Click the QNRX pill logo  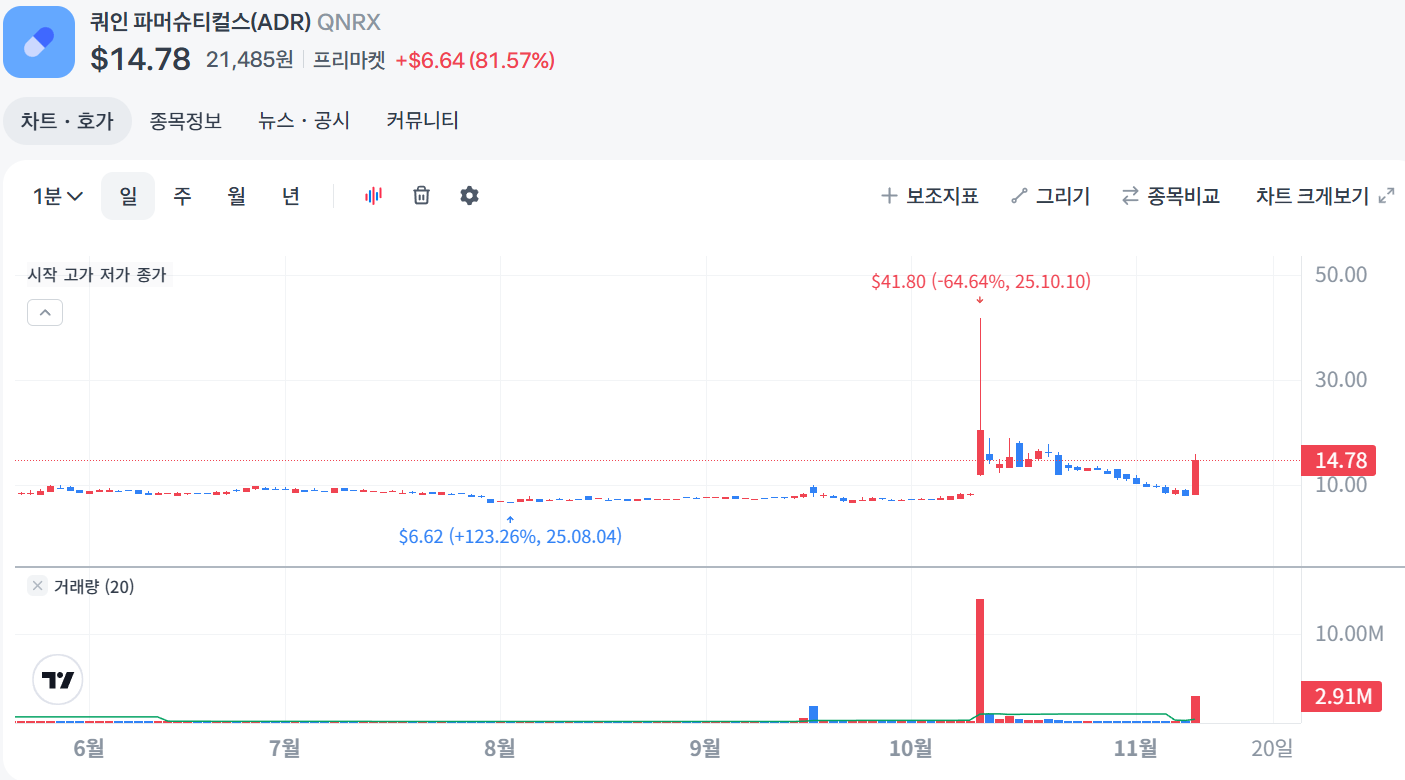[39, 42]
